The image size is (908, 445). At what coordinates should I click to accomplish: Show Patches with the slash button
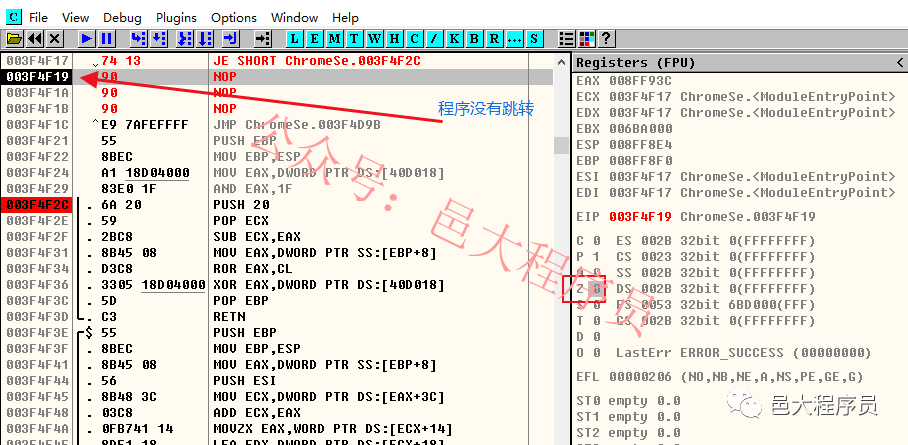434,39
